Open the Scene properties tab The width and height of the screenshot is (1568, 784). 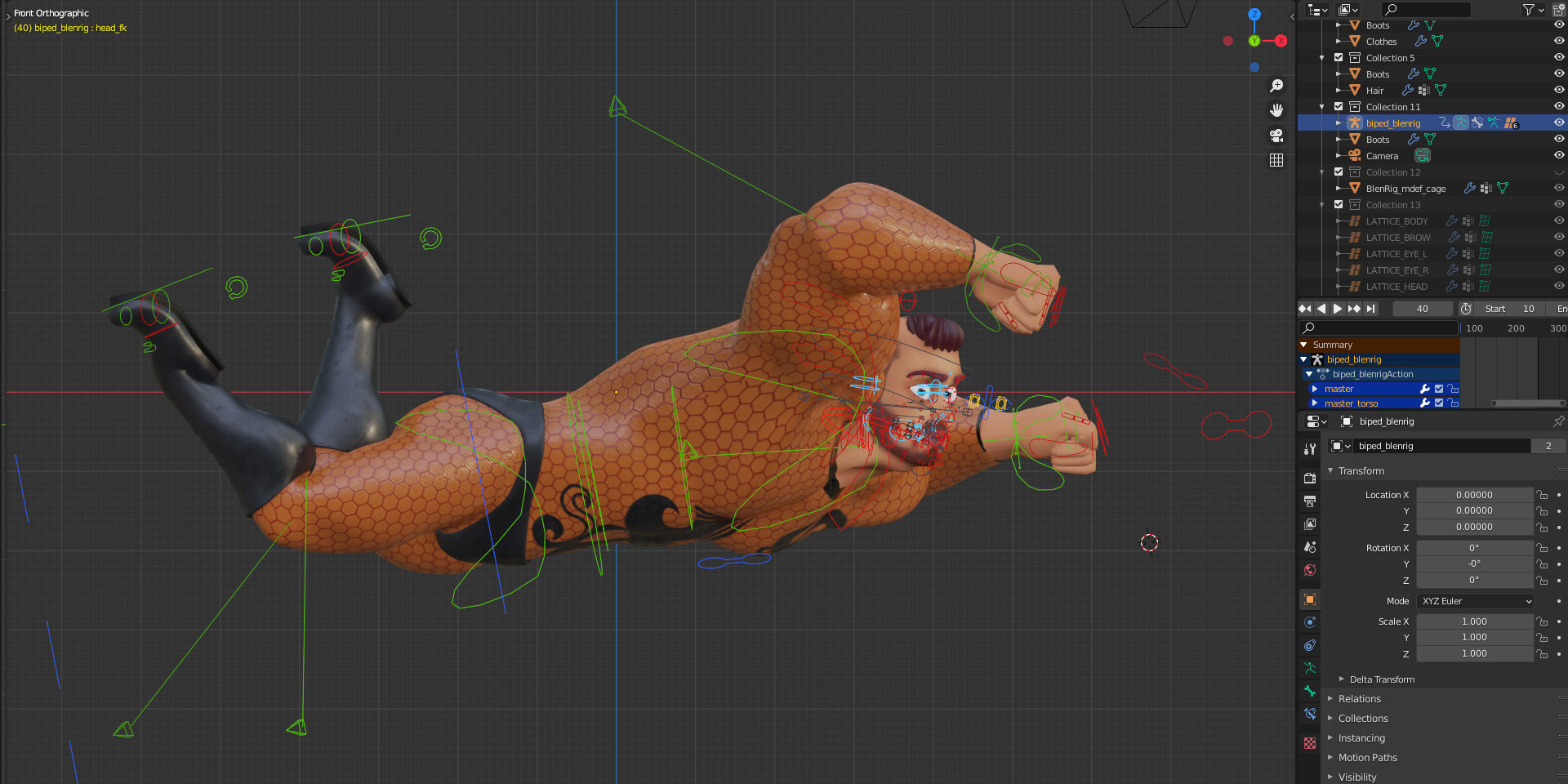click(1310, 547)
